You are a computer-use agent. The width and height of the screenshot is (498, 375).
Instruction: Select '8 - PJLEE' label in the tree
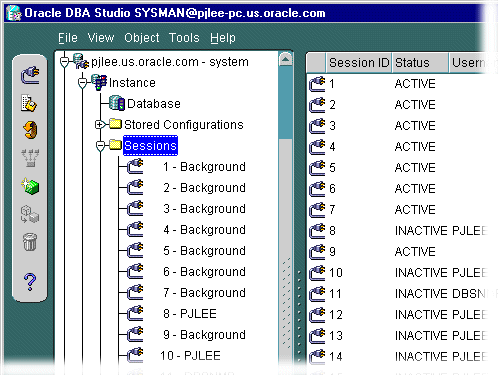click(190, 314)
